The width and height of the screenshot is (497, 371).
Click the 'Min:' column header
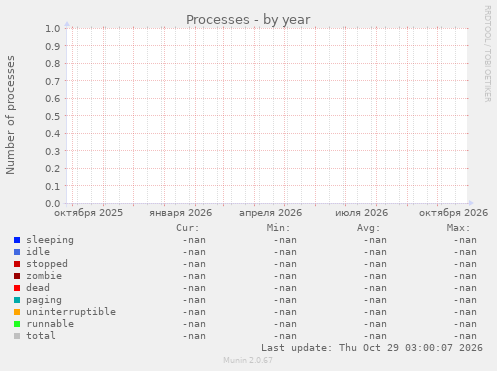click(278, 228)
